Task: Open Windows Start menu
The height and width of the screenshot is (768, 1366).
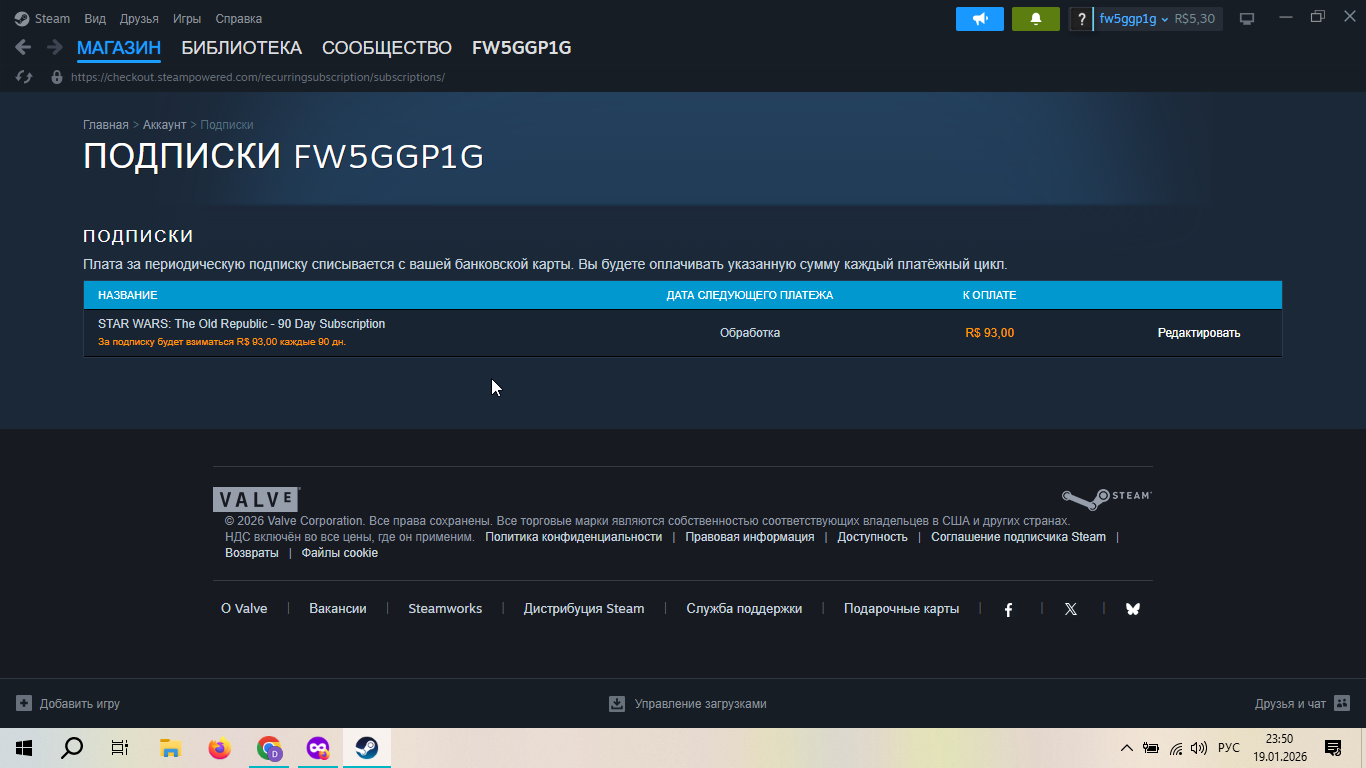Action: click(24, 748)
